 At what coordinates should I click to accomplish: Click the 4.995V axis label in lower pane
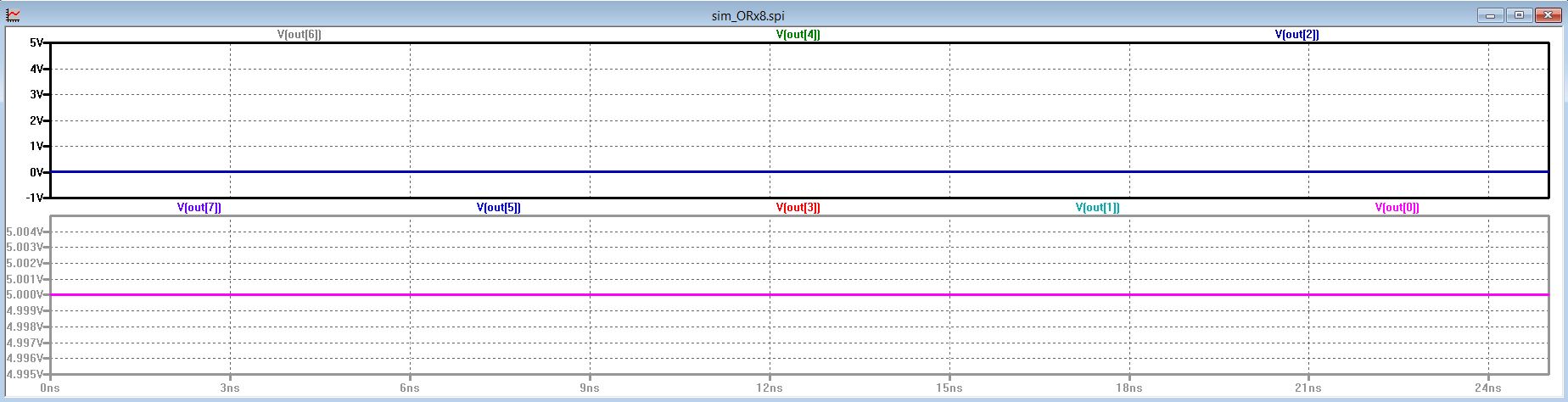(25, 374)
